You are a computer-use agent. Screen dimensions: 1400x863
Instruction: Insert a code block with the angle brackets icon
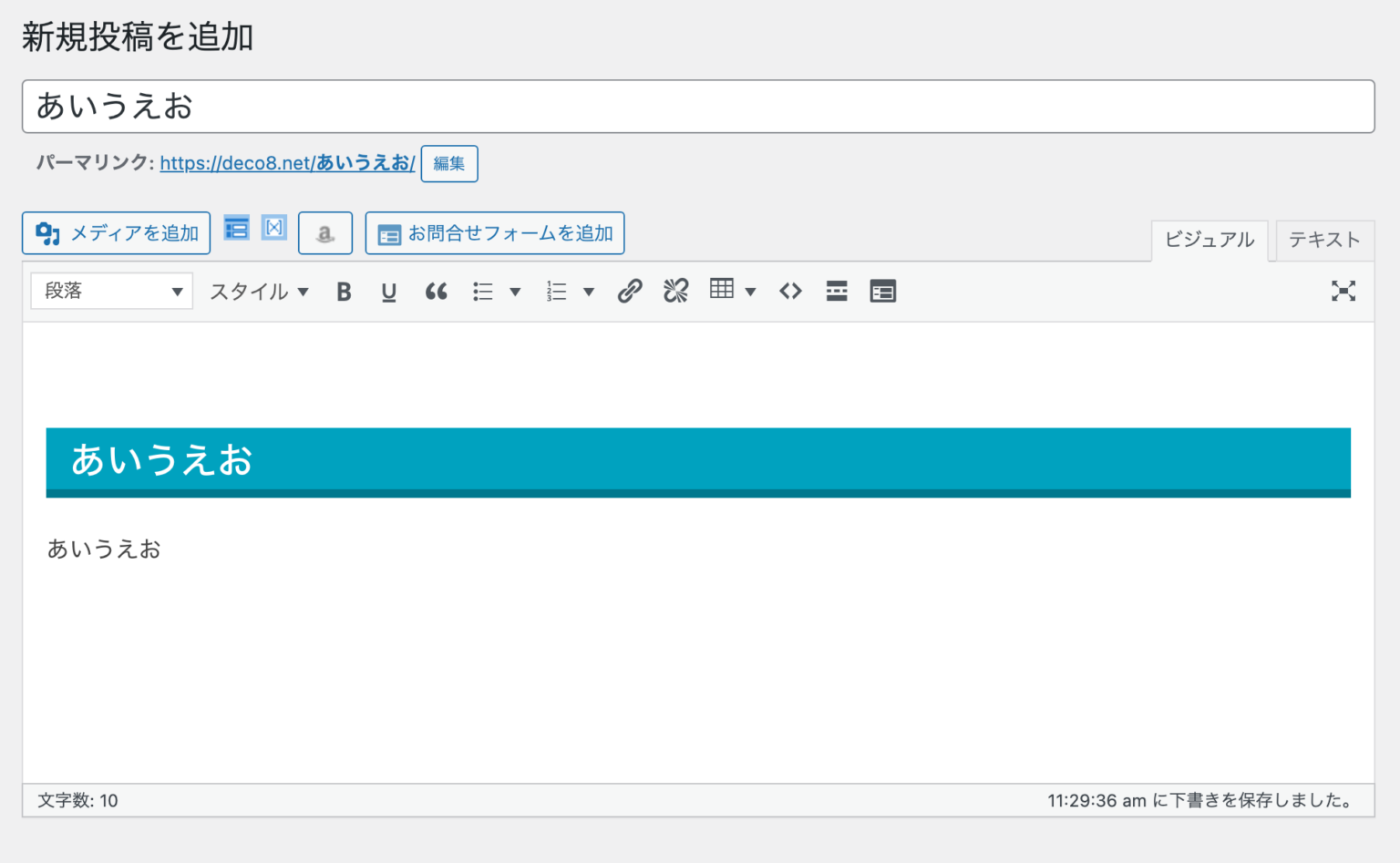(x=789, y=291)
